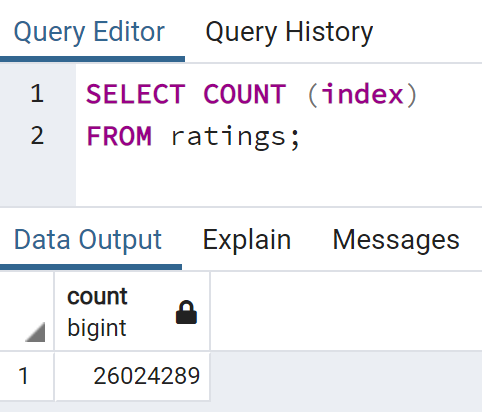Click the empty editor area below line 2
482x412 pixels.
[279, 180]
